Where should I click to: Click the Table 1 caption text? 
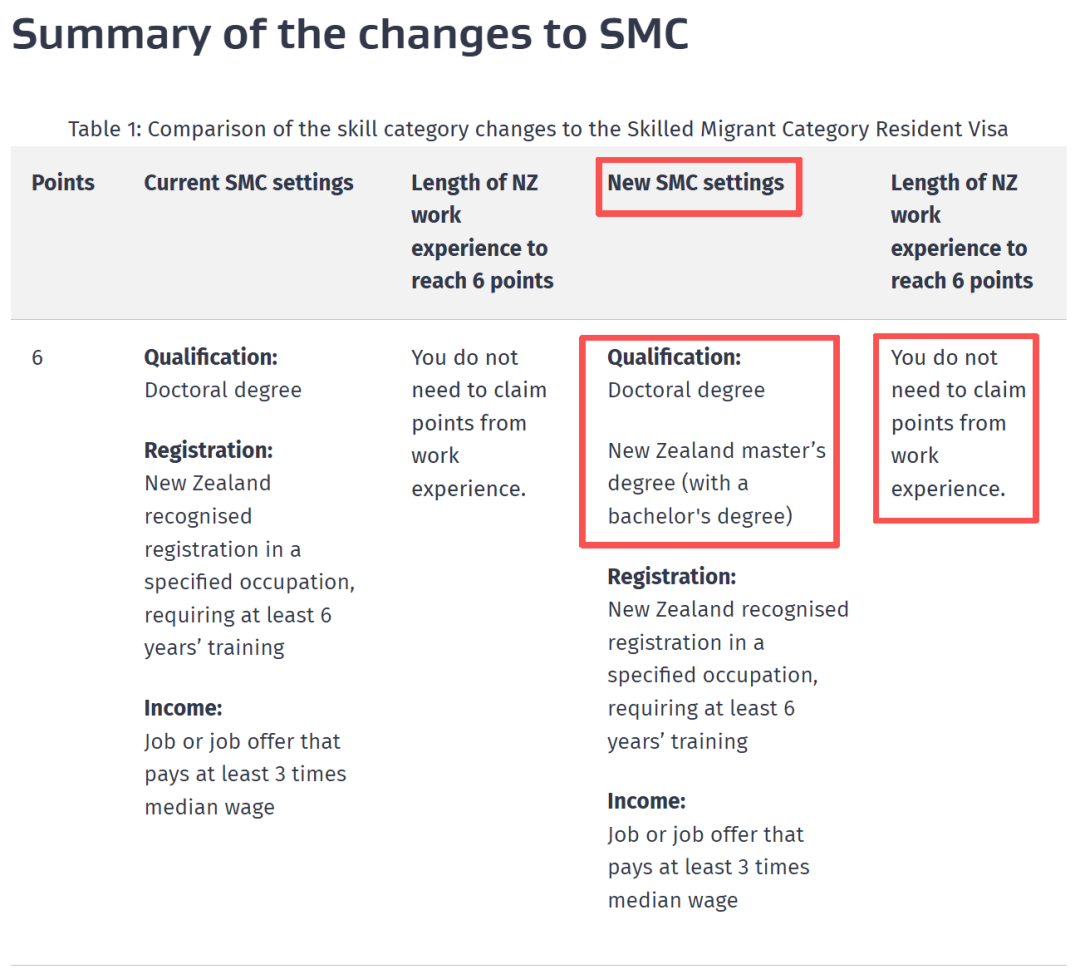click(x=538, y=129)
